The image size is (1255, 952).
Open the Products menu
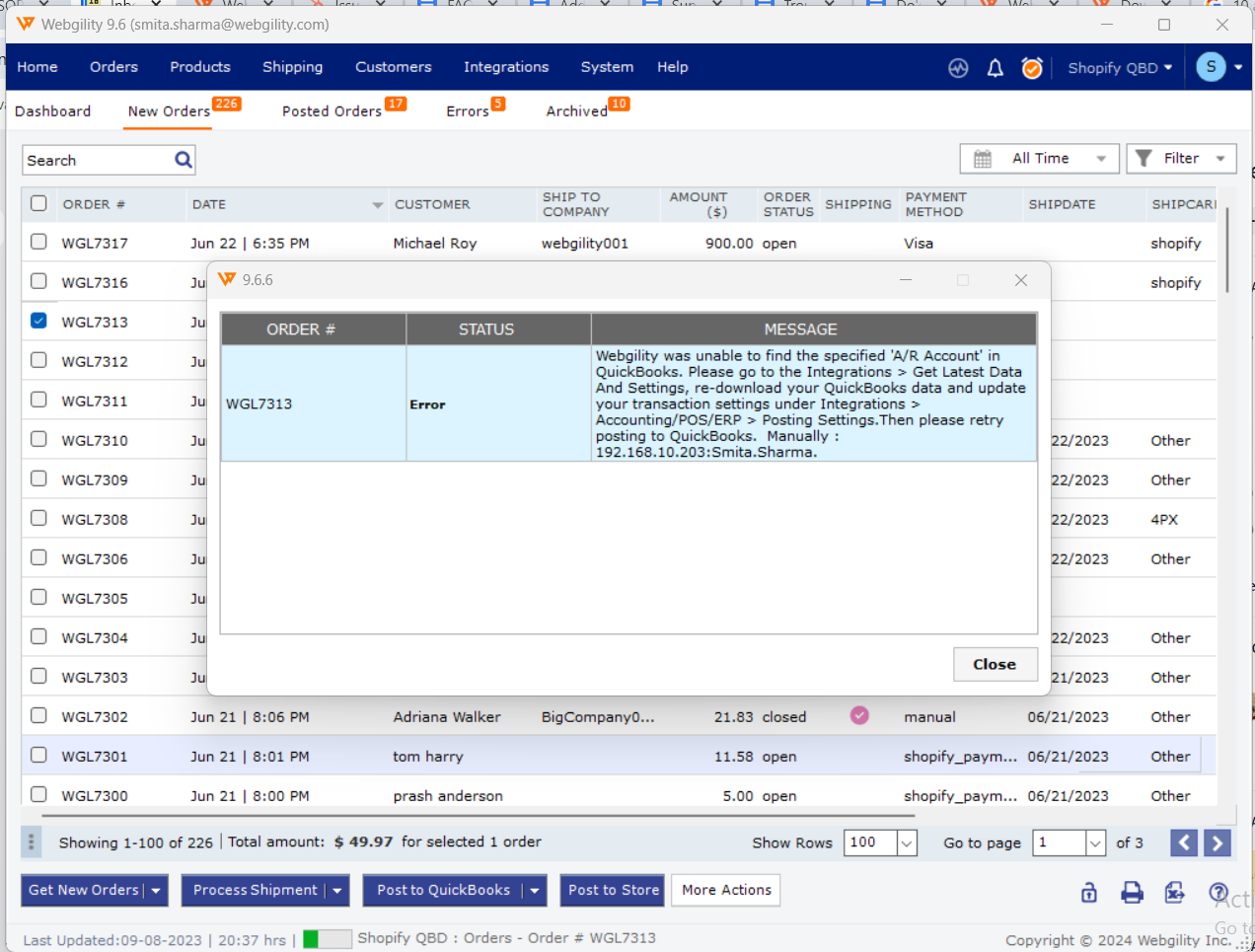pyautogui.click(x=200, y=67)
